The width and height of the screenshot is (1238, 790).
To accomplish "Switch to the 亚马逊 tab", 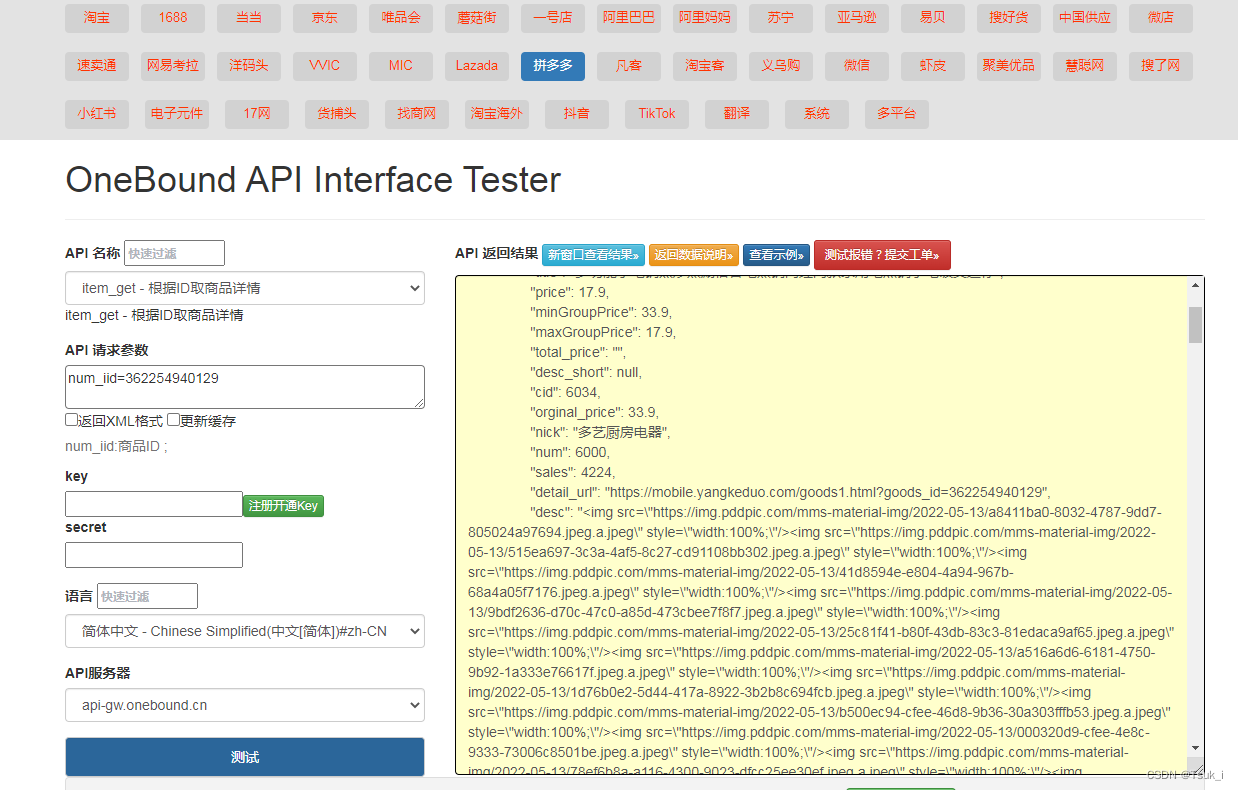I will coord(857,18).
